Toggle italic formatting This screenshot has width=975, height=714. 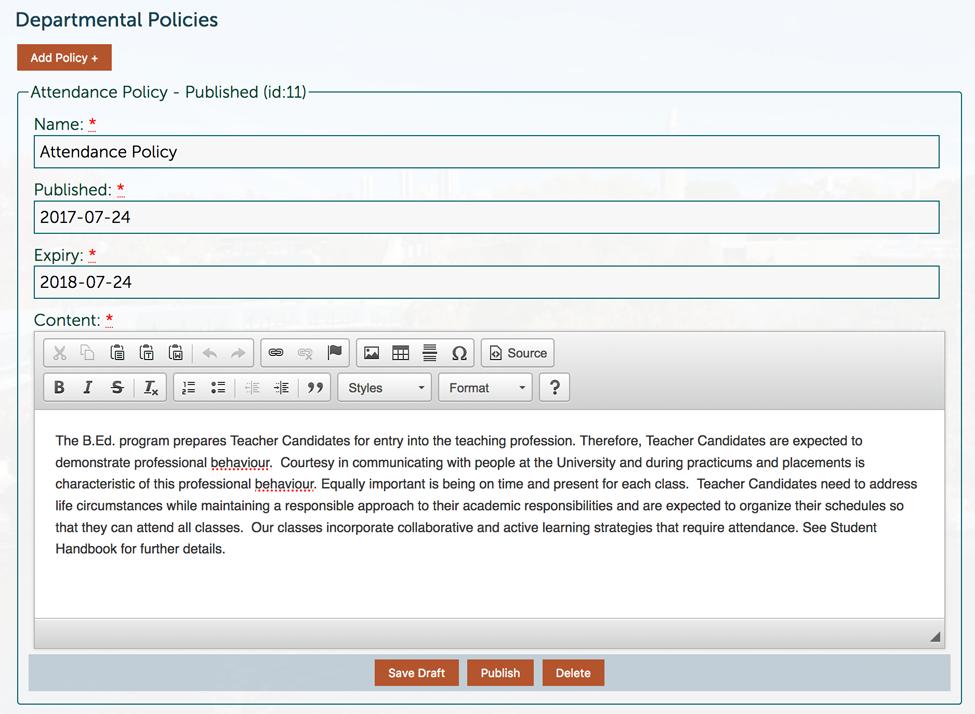coord(86,387)
